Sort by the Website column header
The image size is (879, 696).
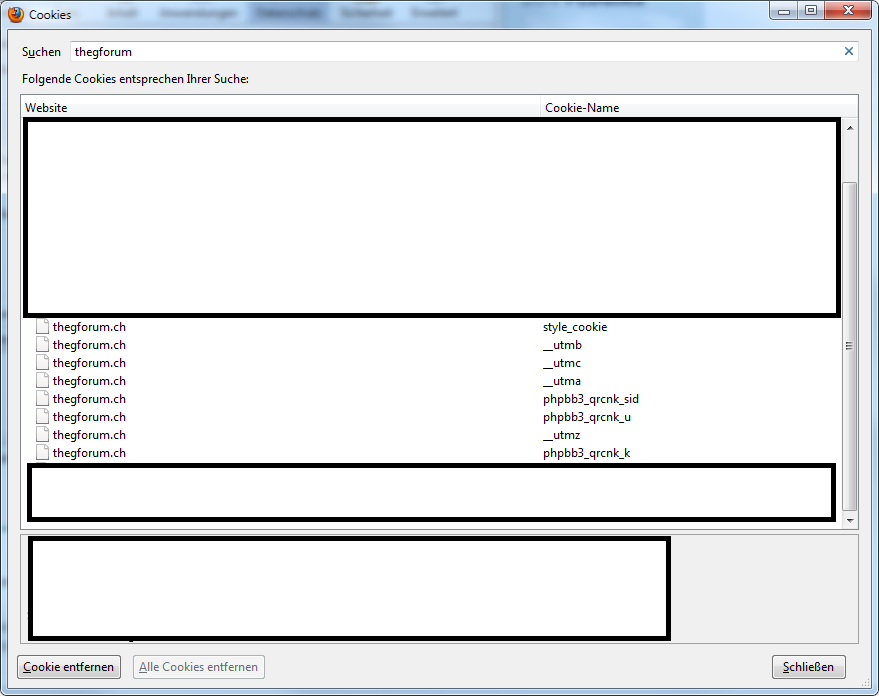tap(281, 108)
